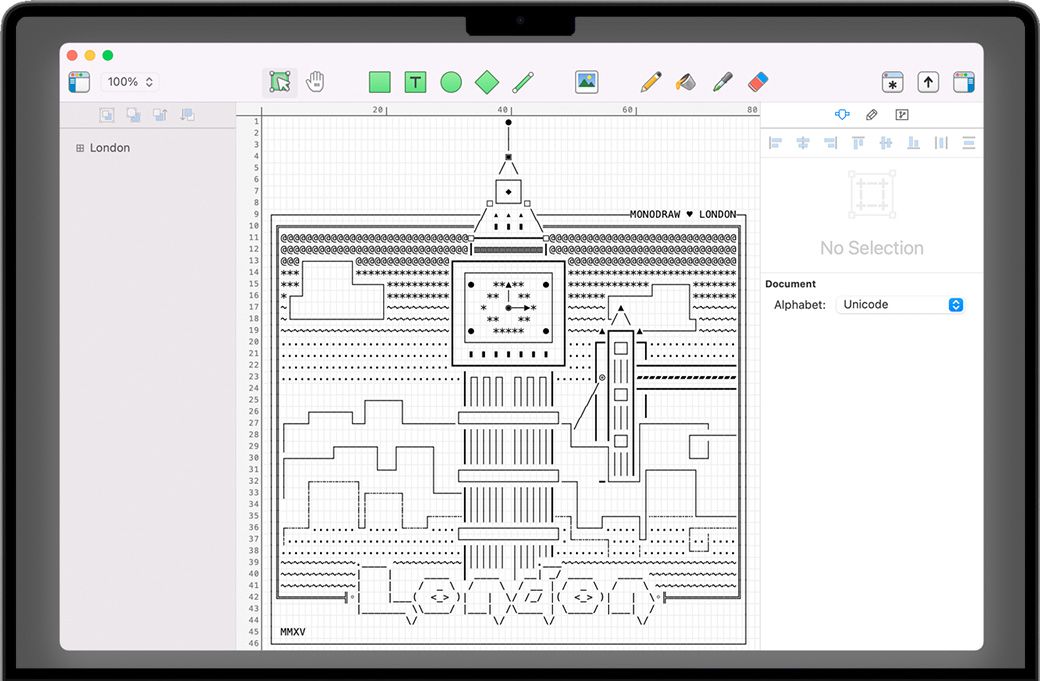
Task: Select the Text tool
Action: 415,82
